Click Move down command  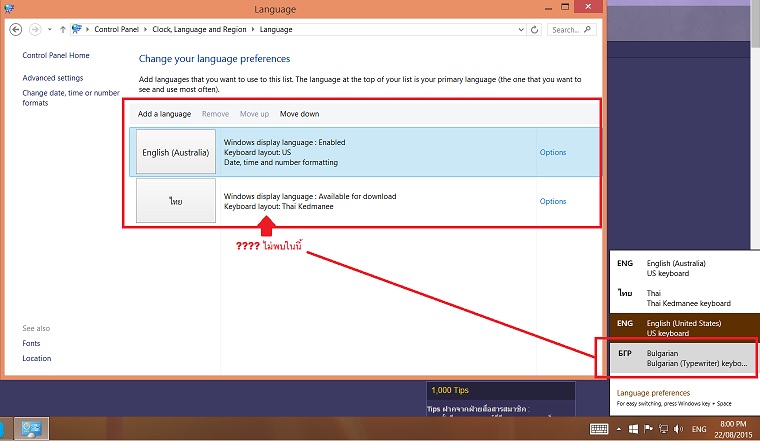[x=300, y=114]
